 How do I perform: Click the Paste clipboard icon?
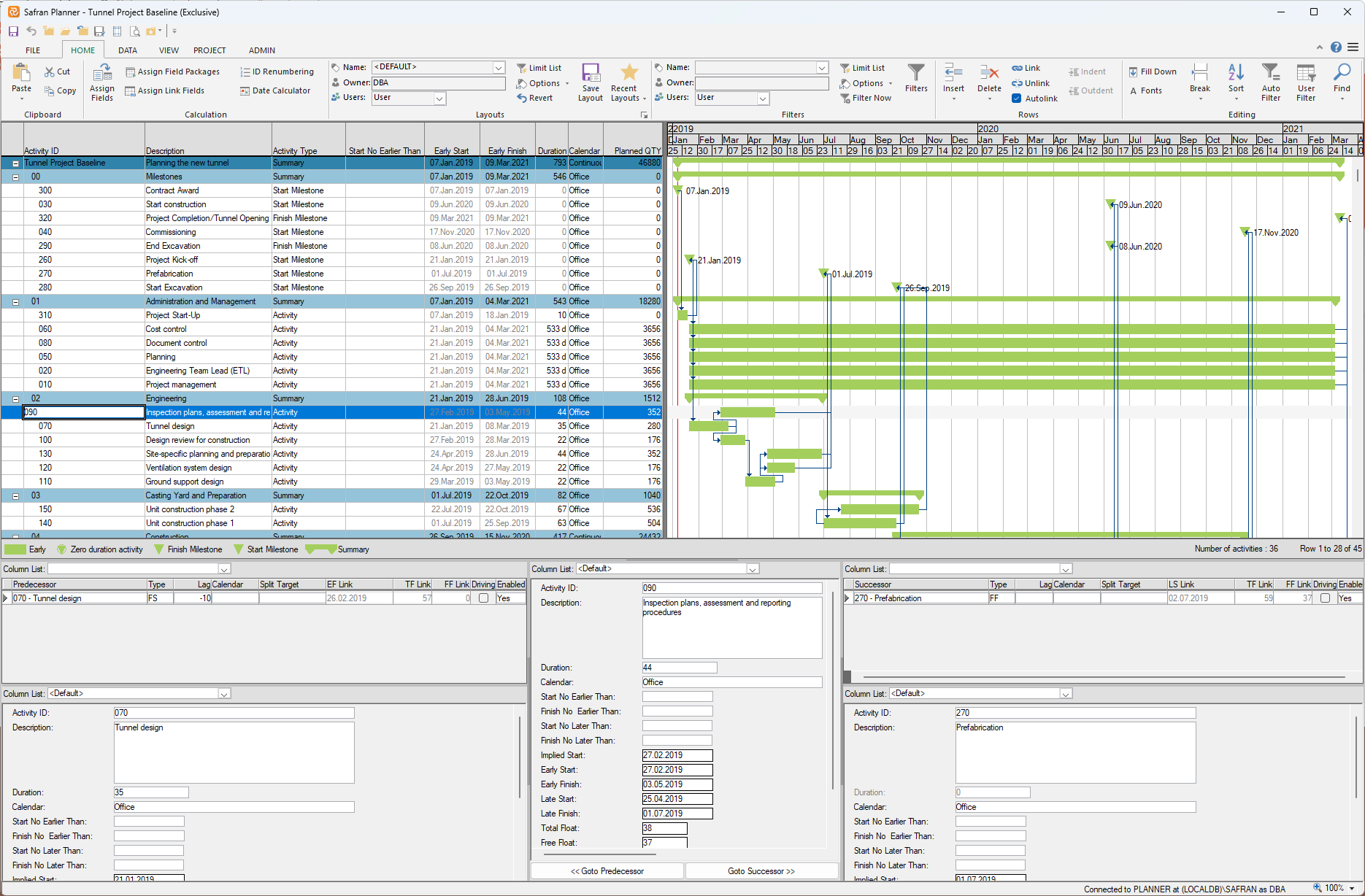coord(21,73)
